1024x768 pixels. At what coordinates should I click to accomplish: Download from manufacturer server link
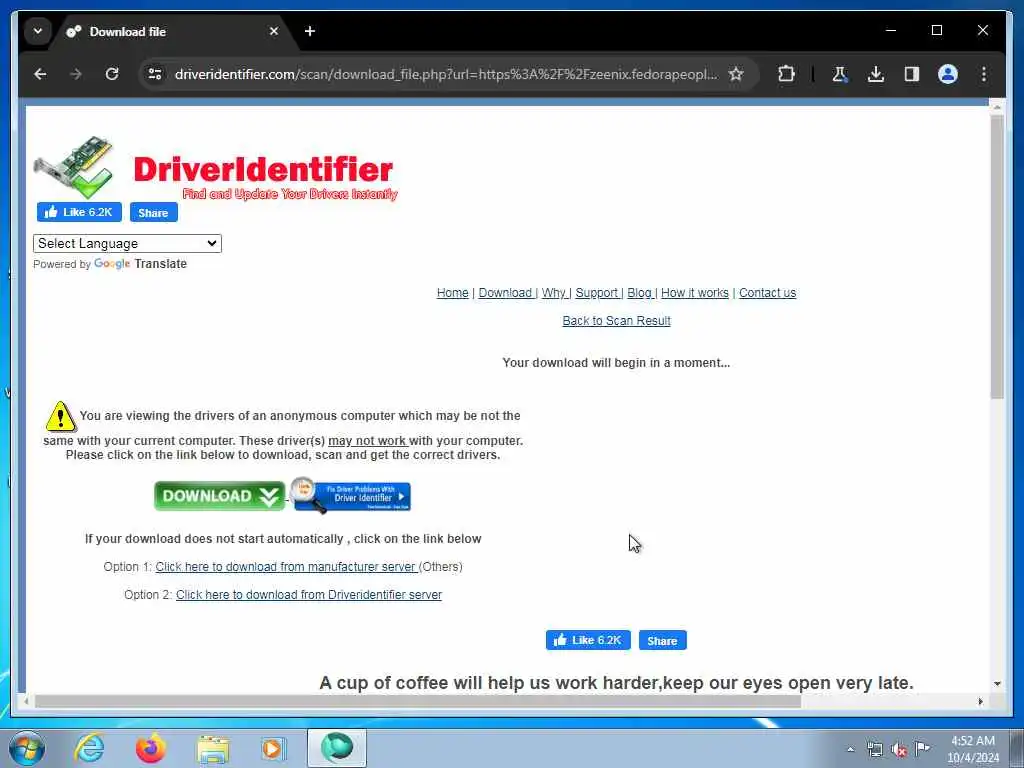(285, 567)
